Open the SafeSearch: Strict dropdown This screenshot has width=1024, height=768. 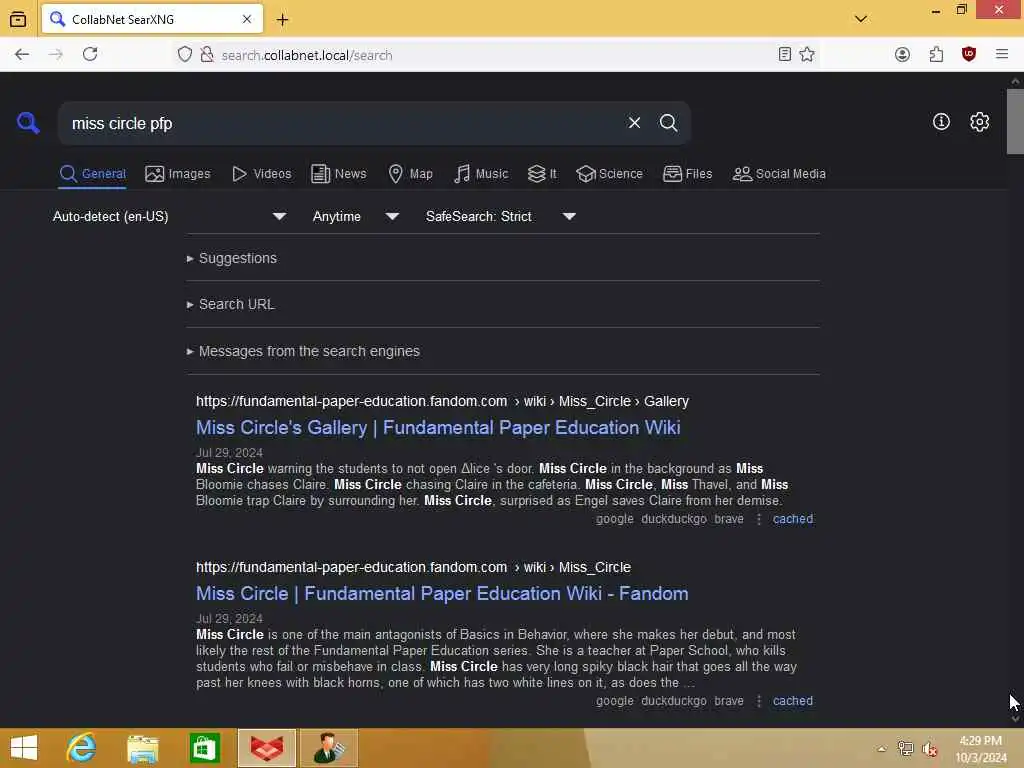(500, 216)
